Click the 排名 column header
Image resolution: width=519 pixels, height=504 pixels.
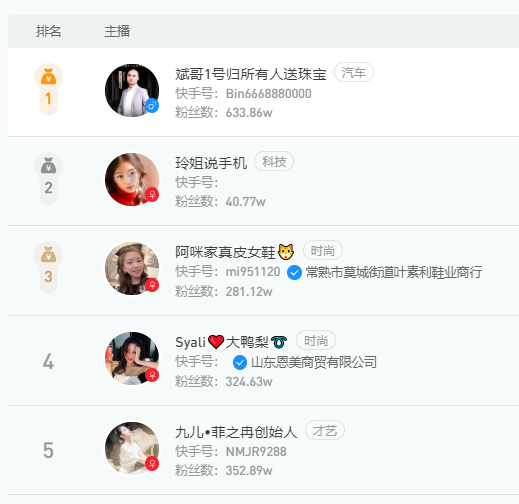[x=49, y=31]
